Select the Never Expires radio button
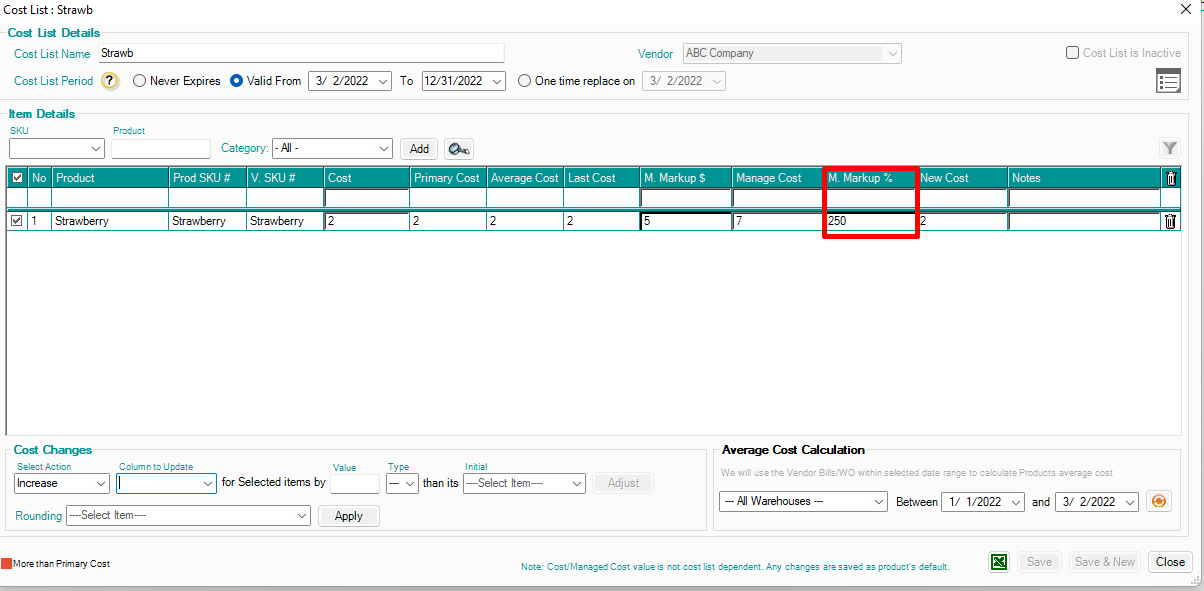The width and height of the screenshot is (1204, 591). tap(139, 81)
